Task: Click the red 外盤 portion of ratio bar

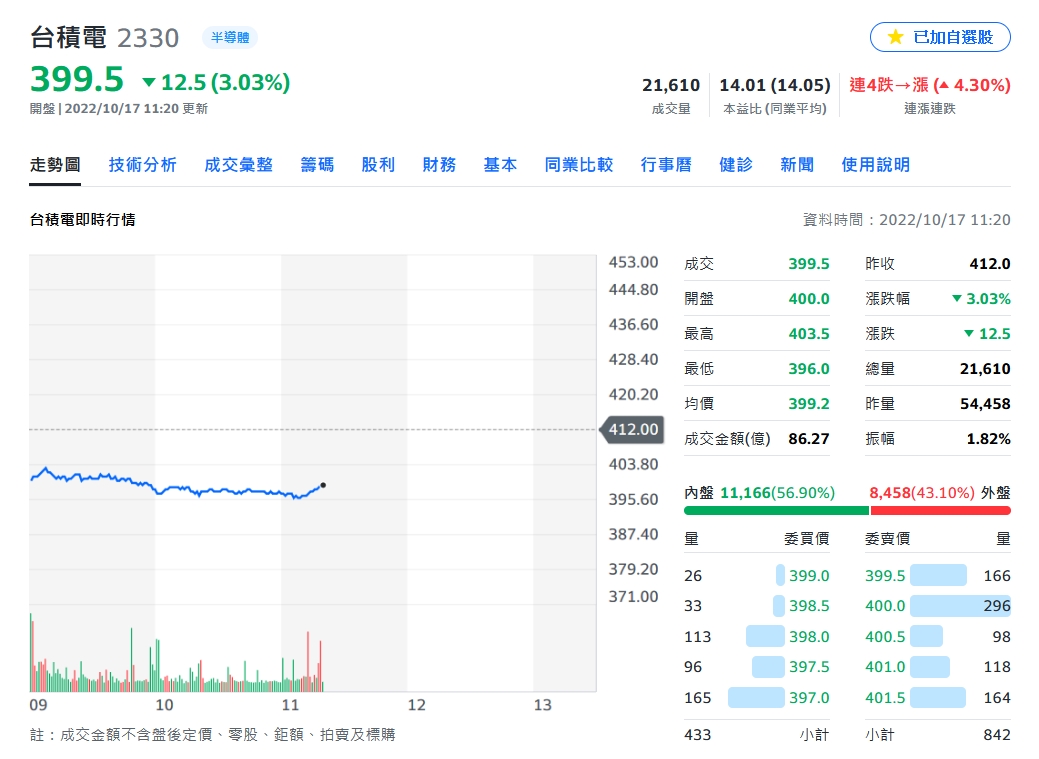Action: tap(940, 510)
